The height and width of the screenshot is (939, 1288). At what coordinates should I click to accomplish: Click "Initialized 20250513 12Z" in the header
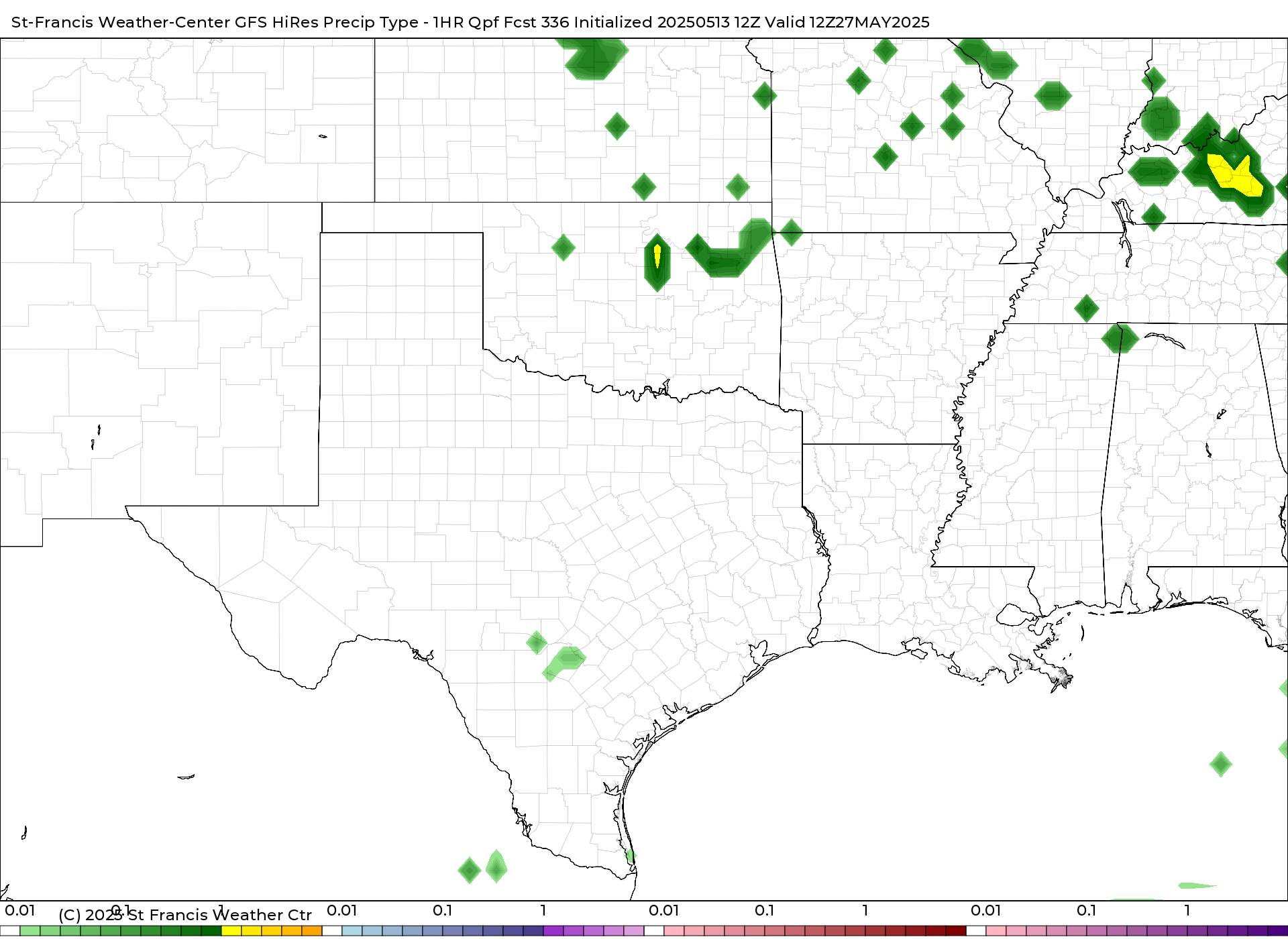point(667,22)
